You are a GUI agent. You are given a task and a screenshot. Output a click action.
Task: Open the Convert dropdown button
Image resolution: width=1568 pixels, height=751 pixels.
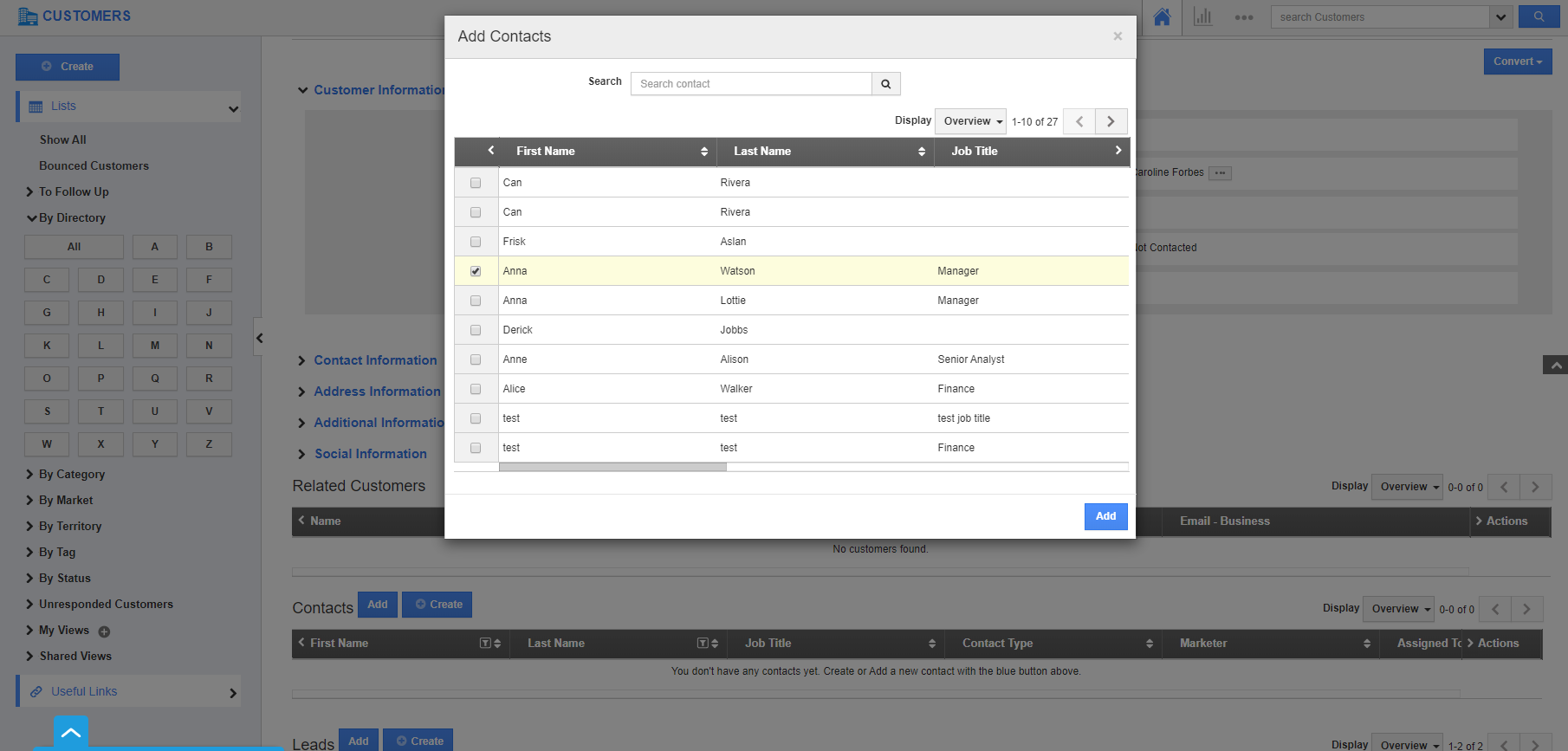pyautogui.click(x=1517, y=62)
